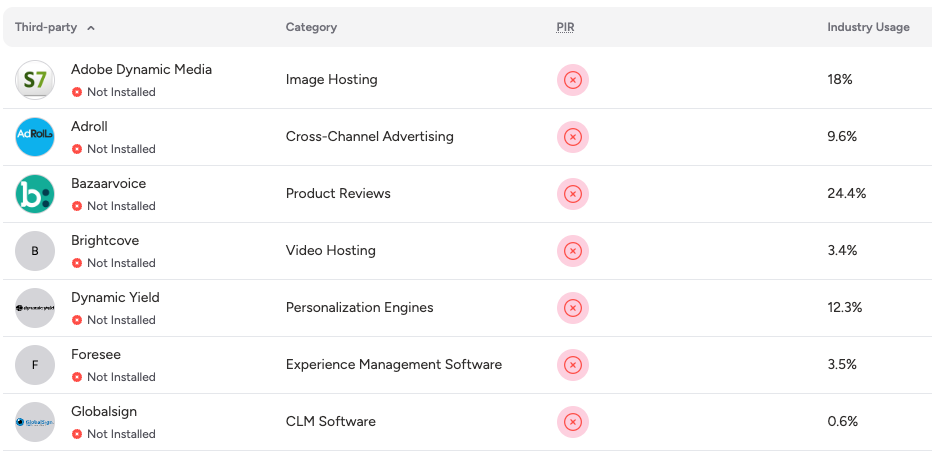Click the PIR column header
The width and height of the screenshot is (932, 458).
click(565, 27)
